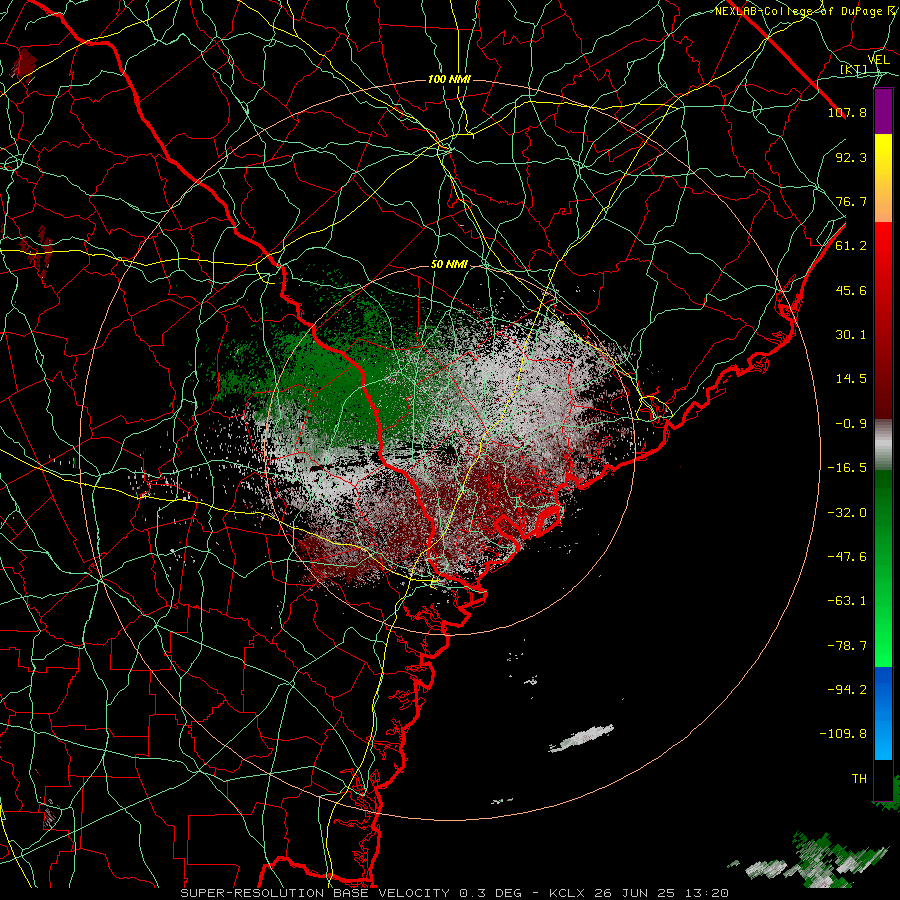The width and height of the screenshot is (900, 900).
Task: Click the 76.7 velocity scale value
Action: (851, 201)
